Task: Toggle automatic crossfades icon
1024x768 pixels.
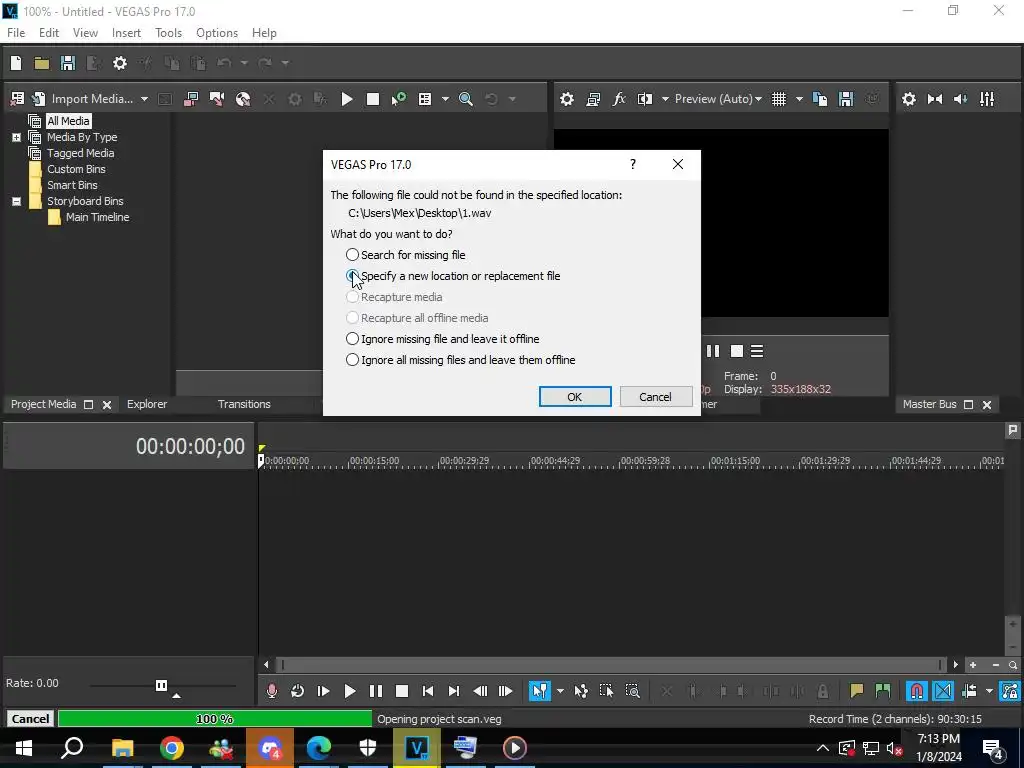Action: point(943,691)
